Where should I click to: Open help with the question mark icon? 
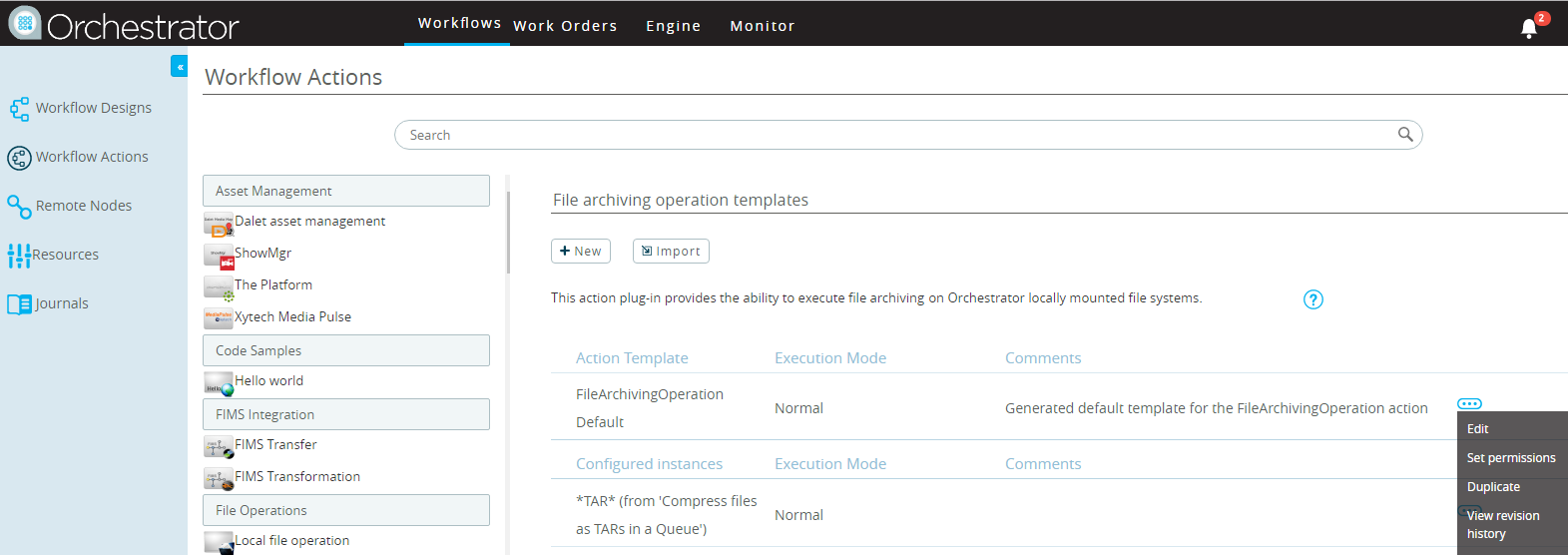[x=1313, y=299]
